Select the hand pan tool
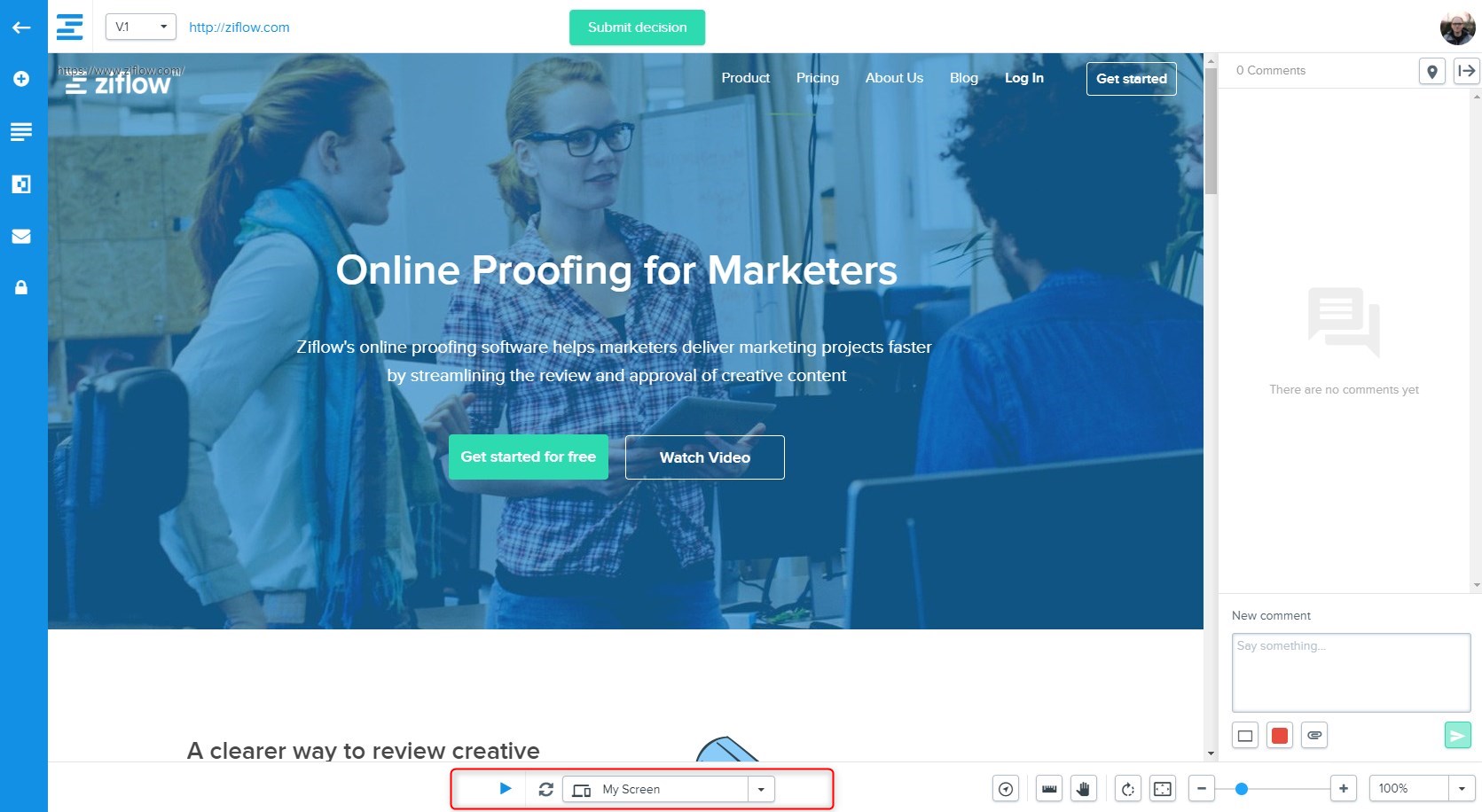Image resolution: width=1482 pixels, height=812 pixels. tap(1083, 789)
